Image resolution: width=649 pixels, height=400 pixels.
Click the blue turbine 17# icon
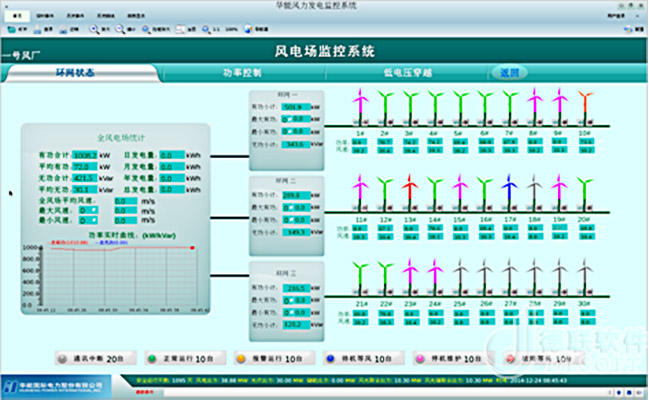pyautogui.click(x=509, y=192)
